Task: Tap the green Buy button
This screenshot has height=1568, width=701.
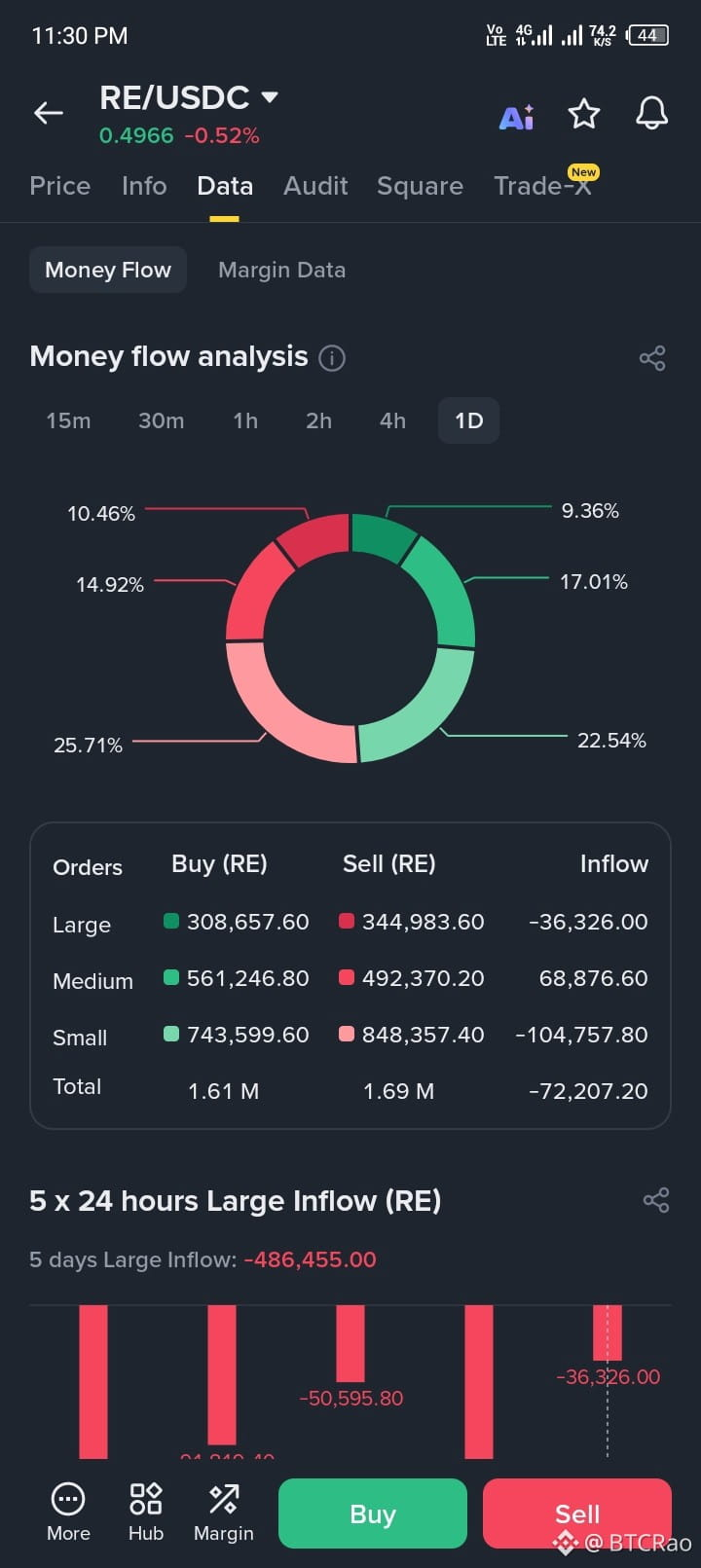Action: pos(373,1513)
